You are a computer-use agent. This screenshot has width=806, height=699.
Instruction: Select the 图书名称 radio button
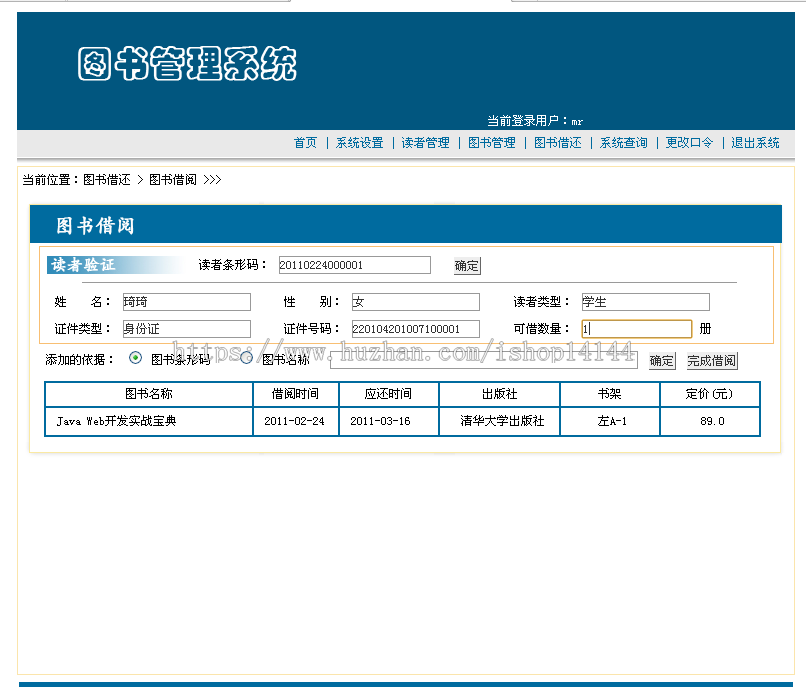[247, 358]
